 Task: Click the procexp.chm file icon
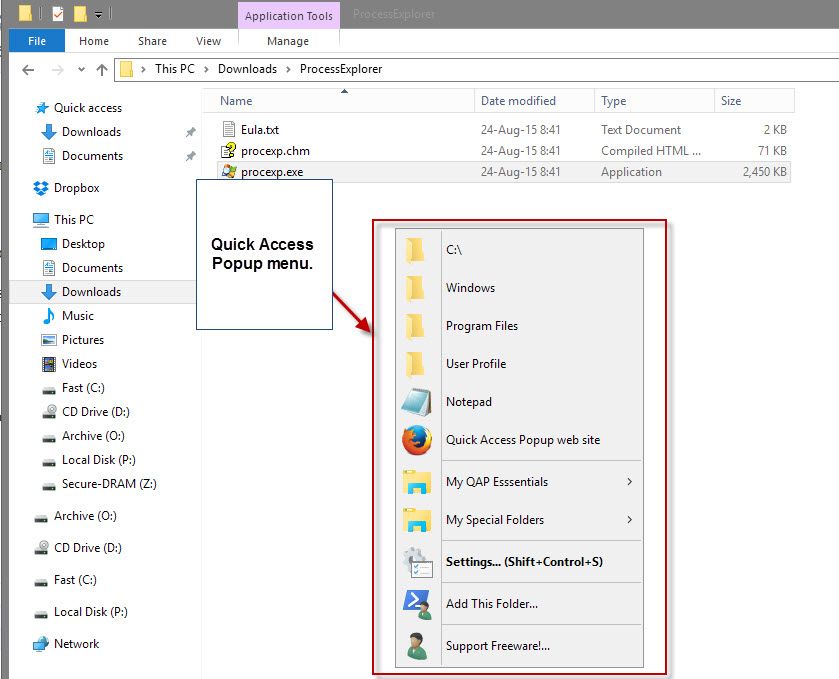(229, 150)
